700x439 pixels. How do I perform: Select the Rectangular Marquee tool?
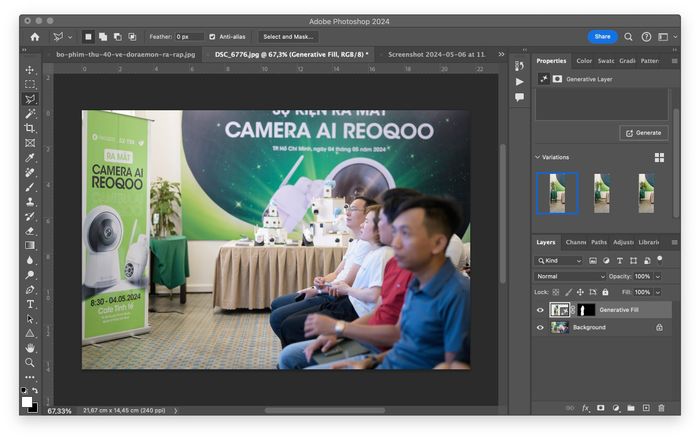click(30, 84)
